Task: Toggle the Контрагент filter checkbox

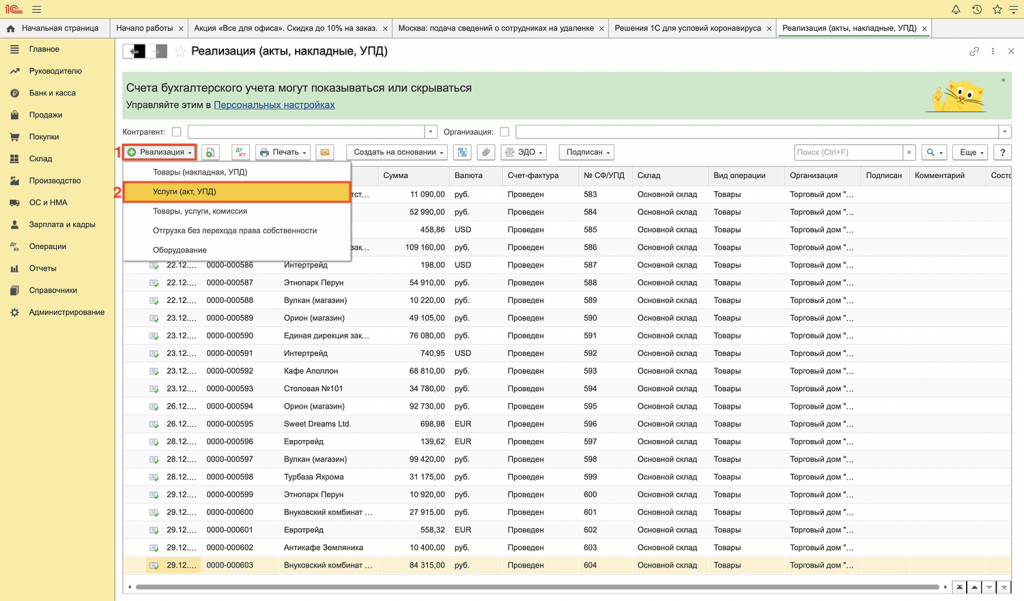Action: tap(176, 132)
